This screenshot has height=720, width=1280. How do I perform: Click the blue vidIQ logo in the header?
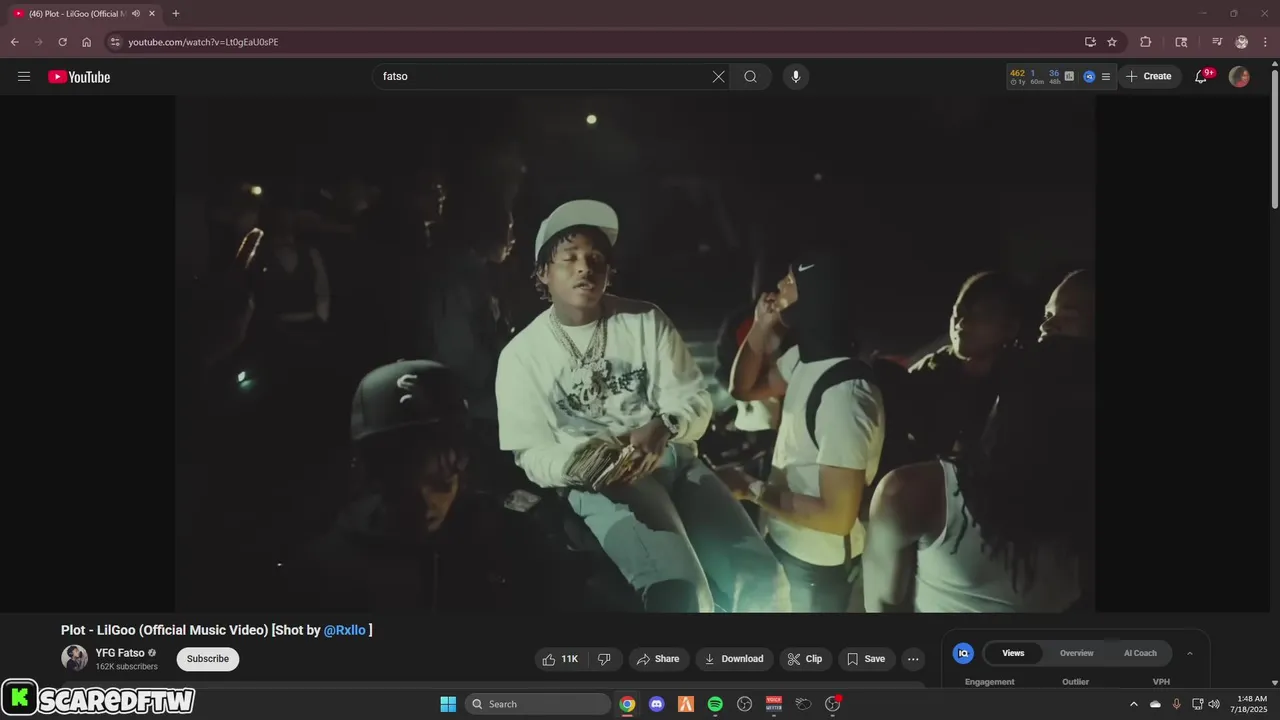(1089, 76)
